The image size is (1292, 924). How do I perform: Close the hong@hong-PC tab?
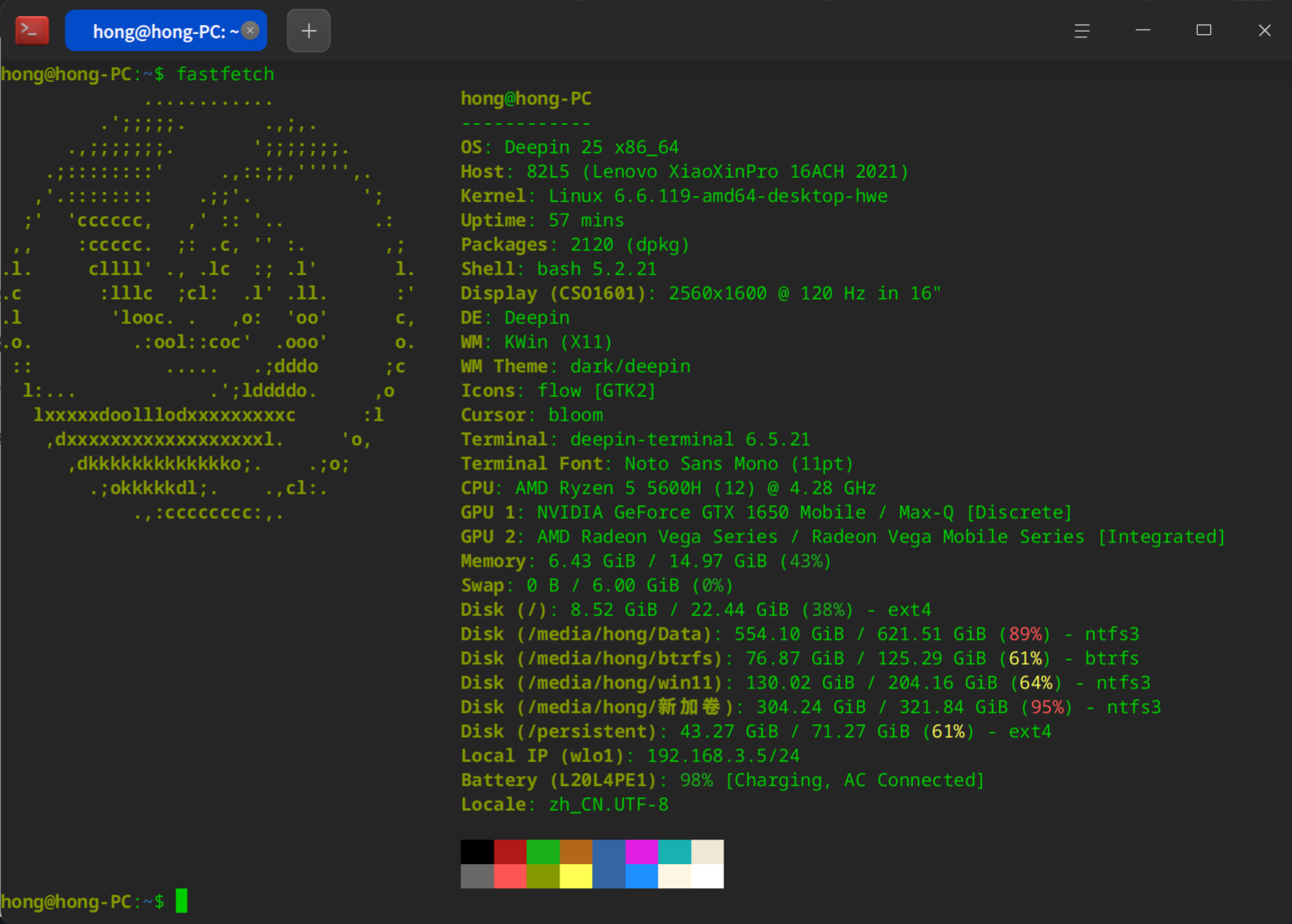[x=251, y=31]
